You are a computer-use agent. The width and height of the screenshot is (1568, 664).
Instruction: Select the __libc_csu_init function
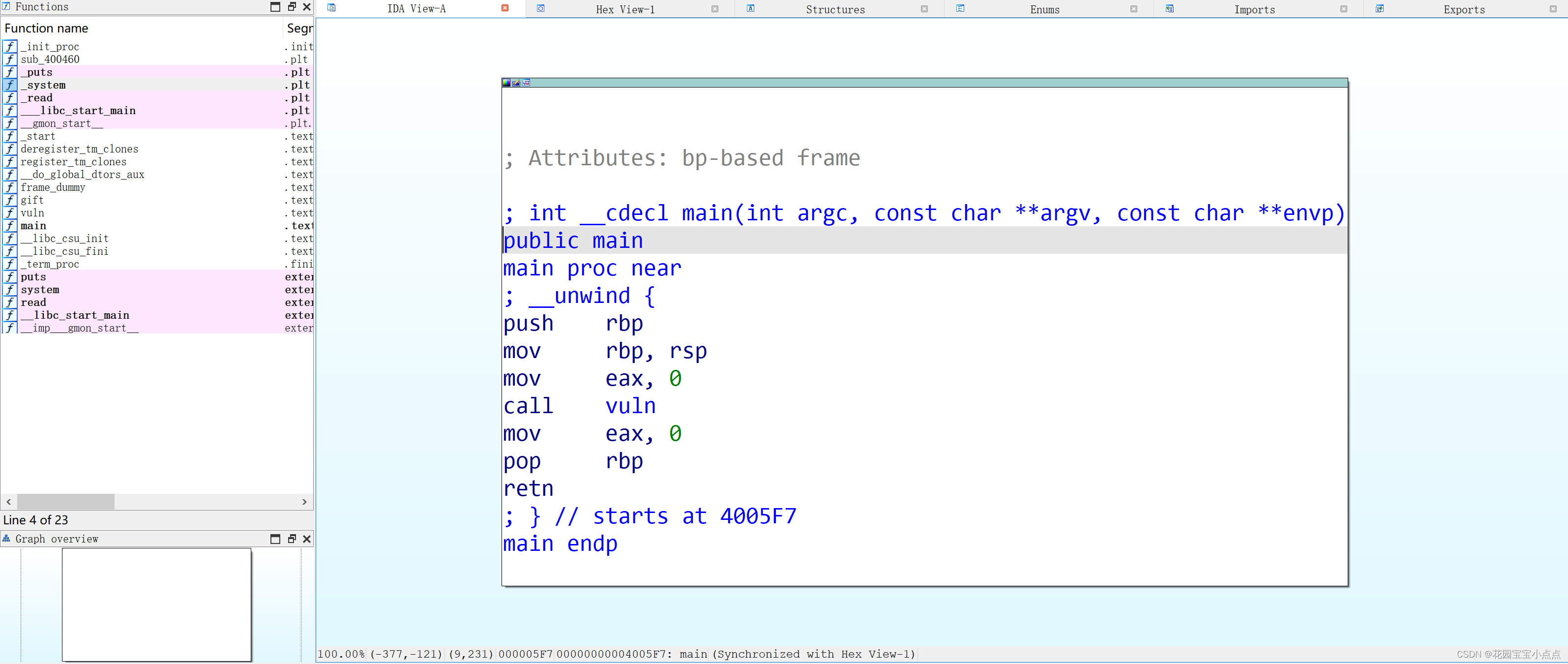[x=157, y=238]
